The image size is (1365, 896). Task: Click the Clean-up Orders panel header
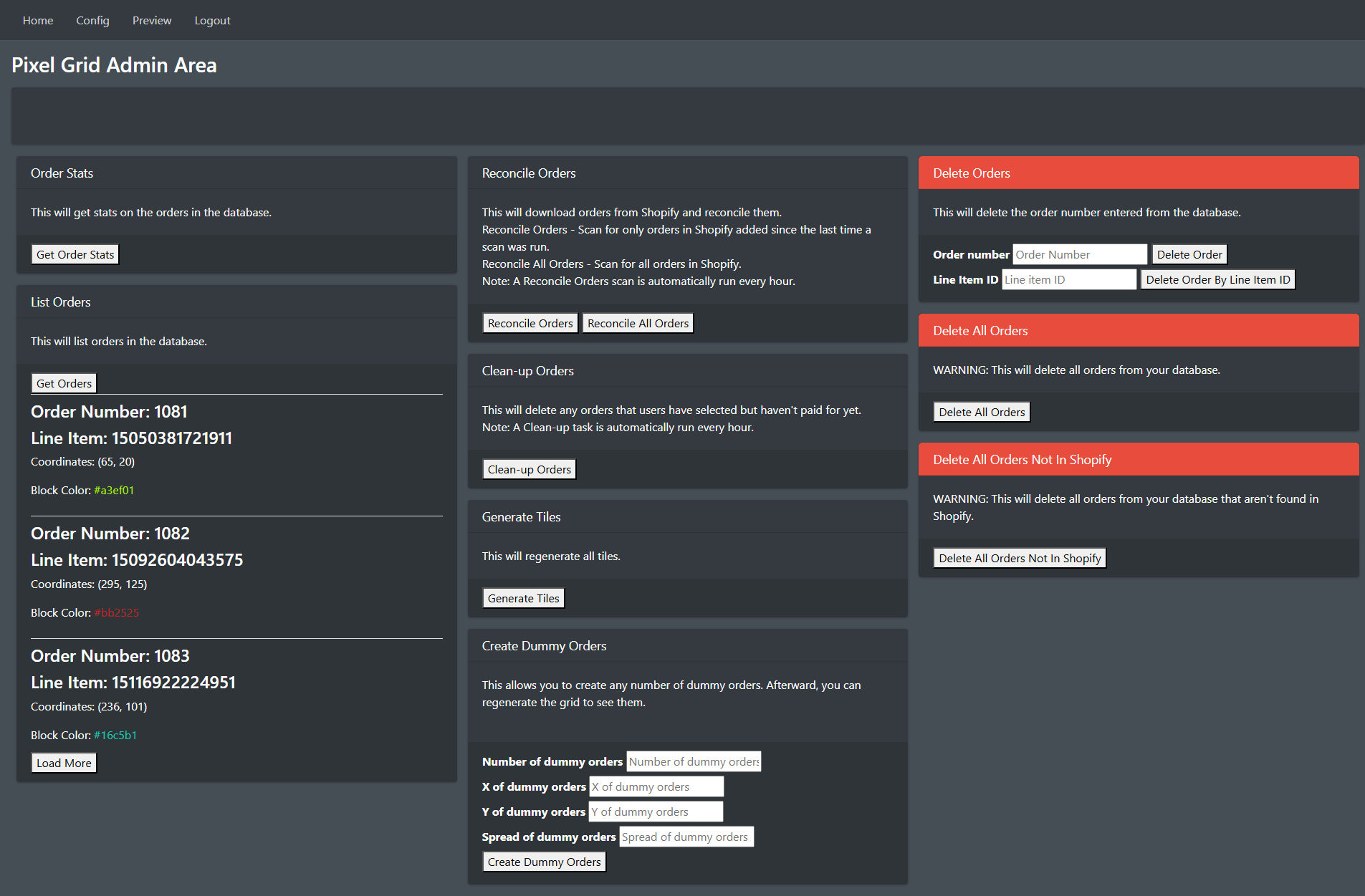pyautogui.click(x=687, y=370)
